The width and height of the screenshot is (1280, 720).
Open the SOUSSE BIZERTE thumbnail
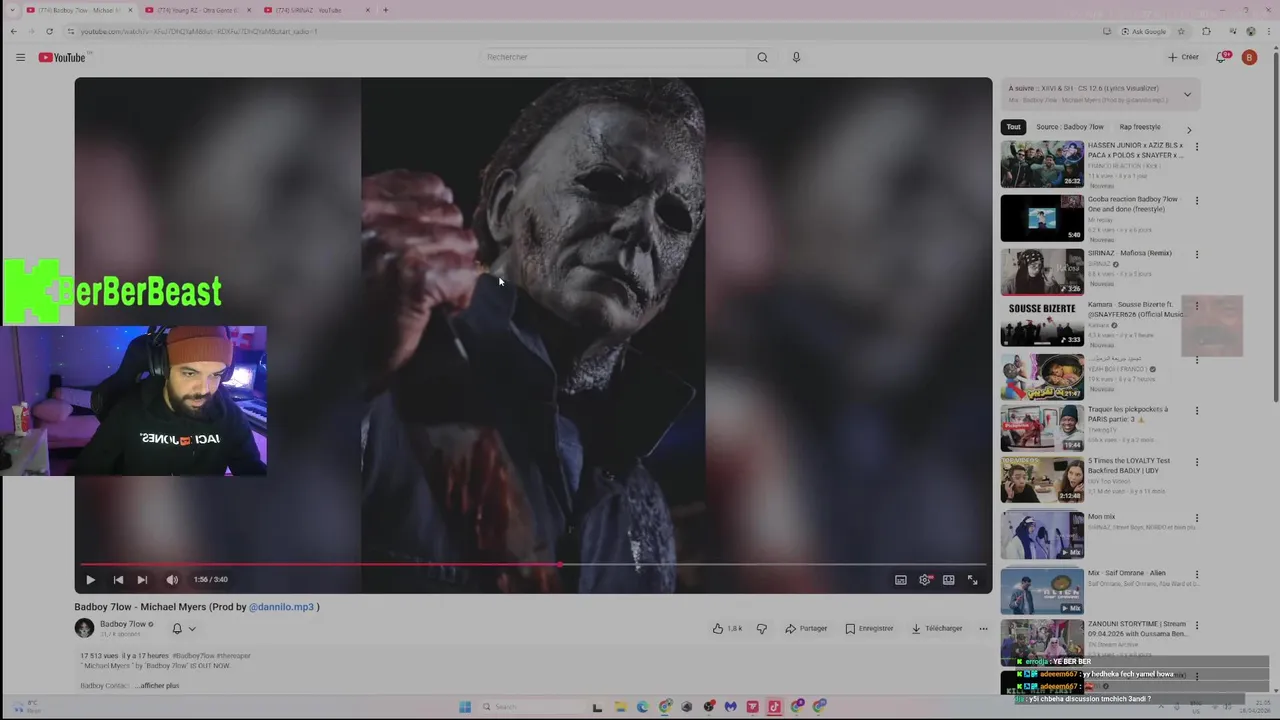point(1042,323)
